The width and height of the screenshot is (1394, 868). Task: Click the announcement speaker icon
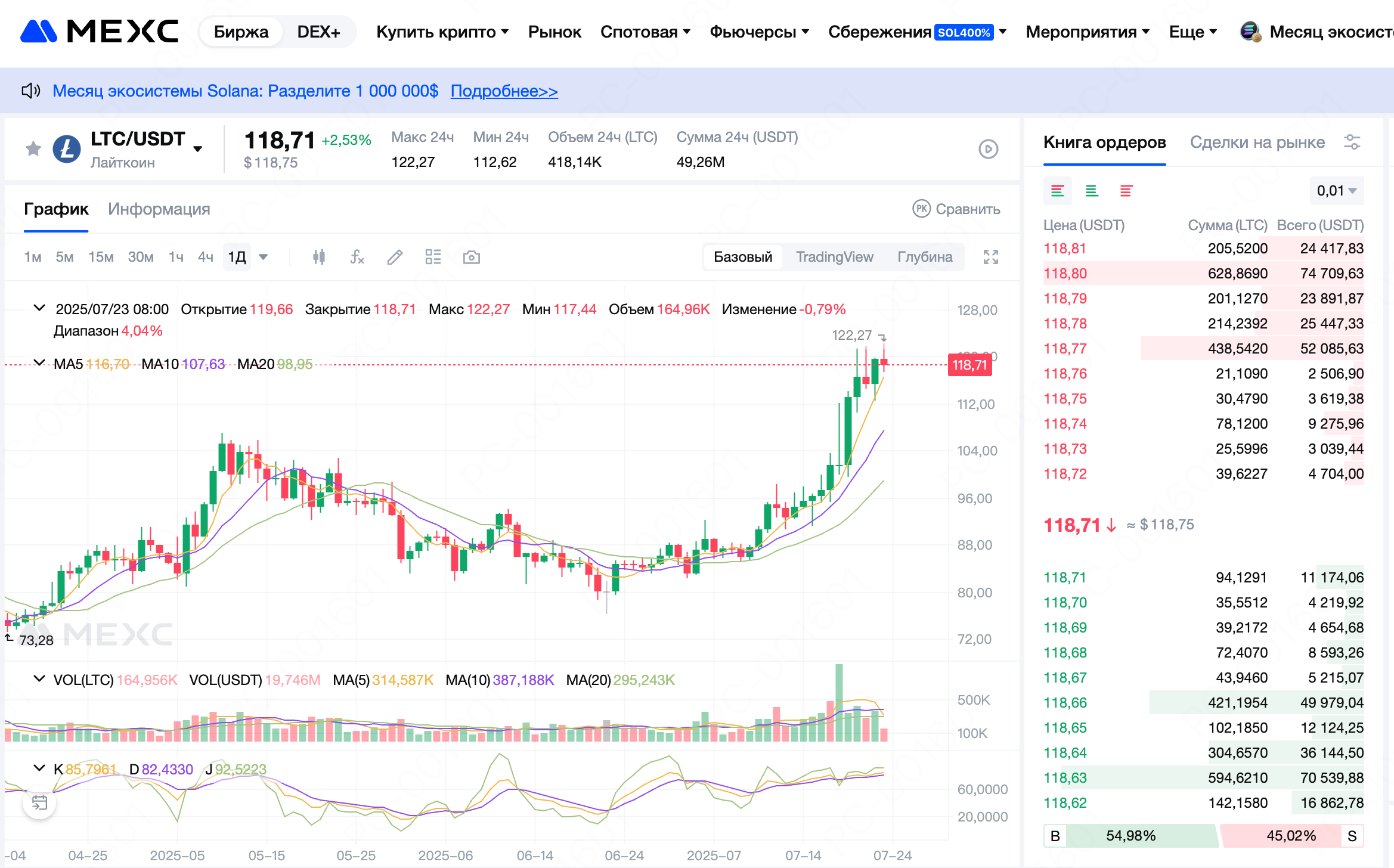[x=30, y=91]
